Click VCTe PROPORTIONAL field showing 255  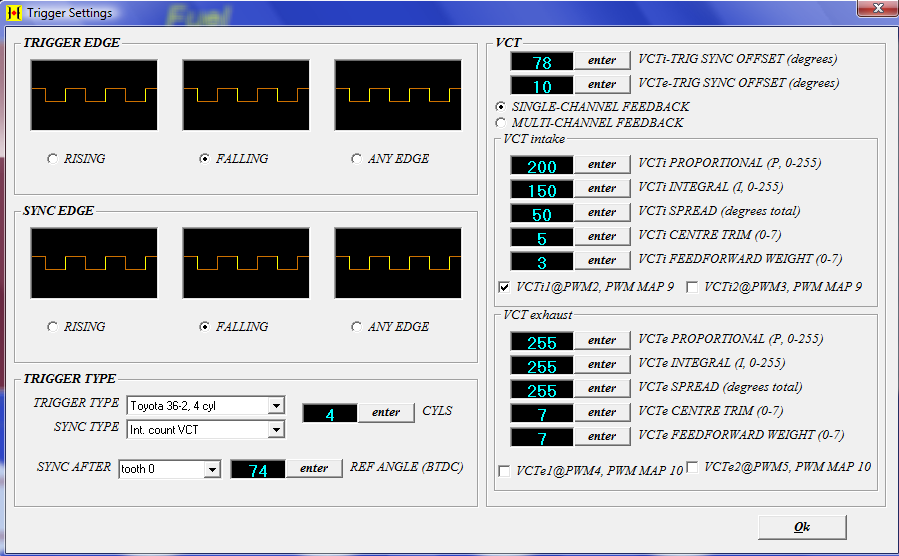pos(542,342)
